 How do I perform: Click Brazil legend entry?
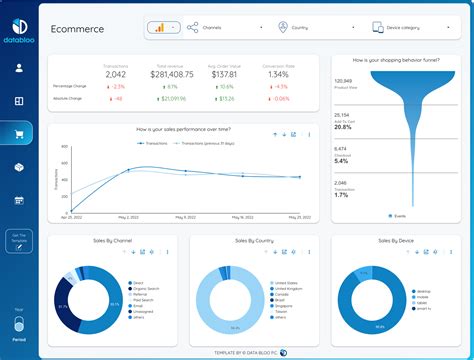[277, 300]
